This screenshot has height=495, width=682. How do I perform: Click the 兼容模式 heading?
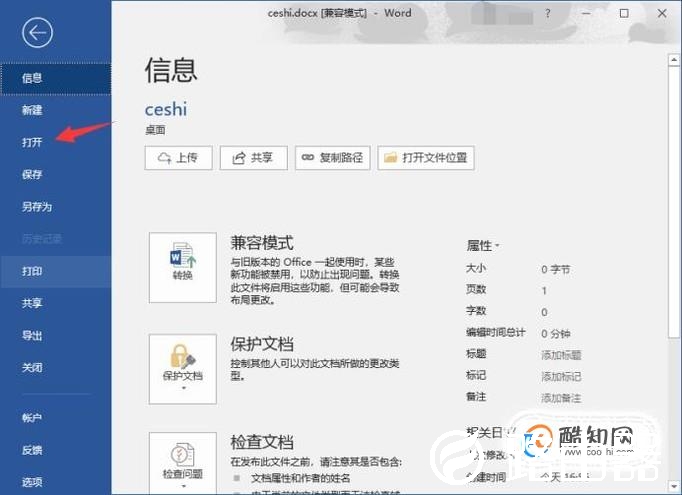tap(262, 243)
